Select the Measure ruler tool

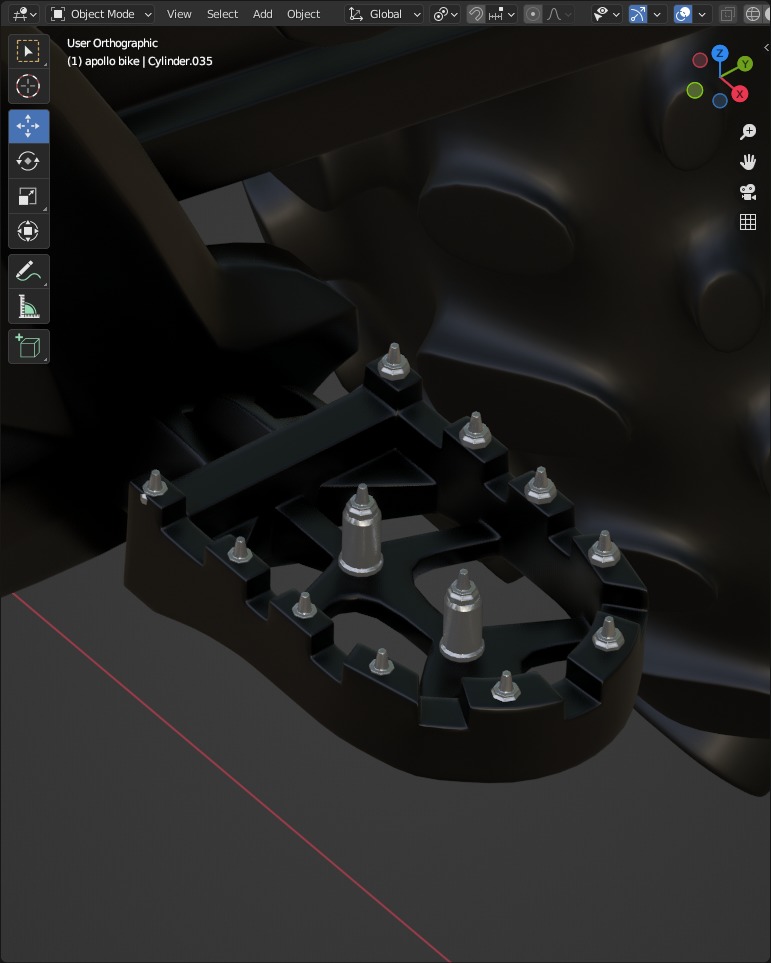(x=28, y=306)
